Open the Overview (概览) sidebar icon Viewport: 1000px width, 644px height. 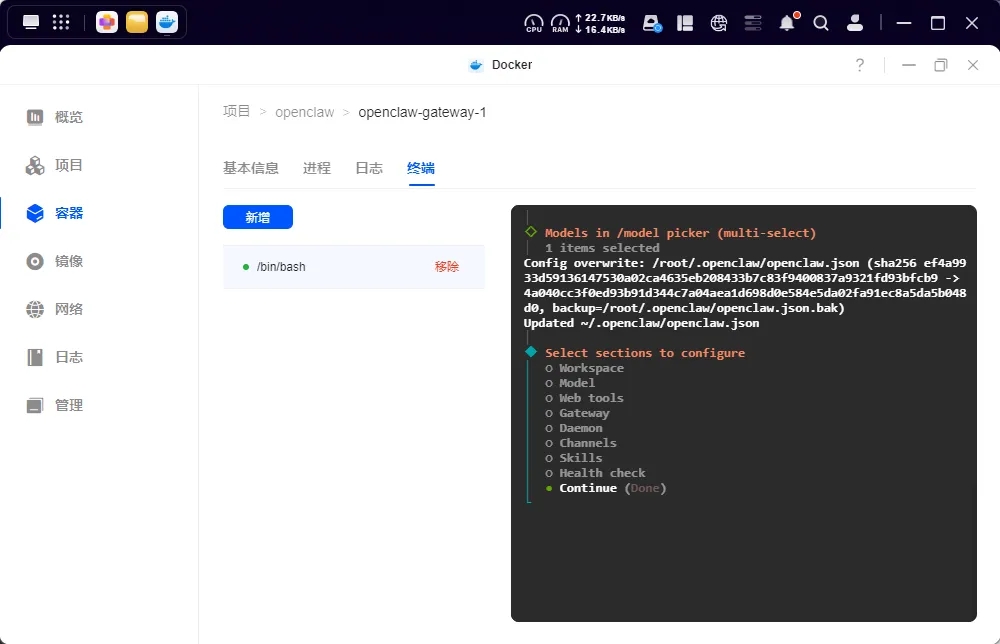tap(36, 117)
